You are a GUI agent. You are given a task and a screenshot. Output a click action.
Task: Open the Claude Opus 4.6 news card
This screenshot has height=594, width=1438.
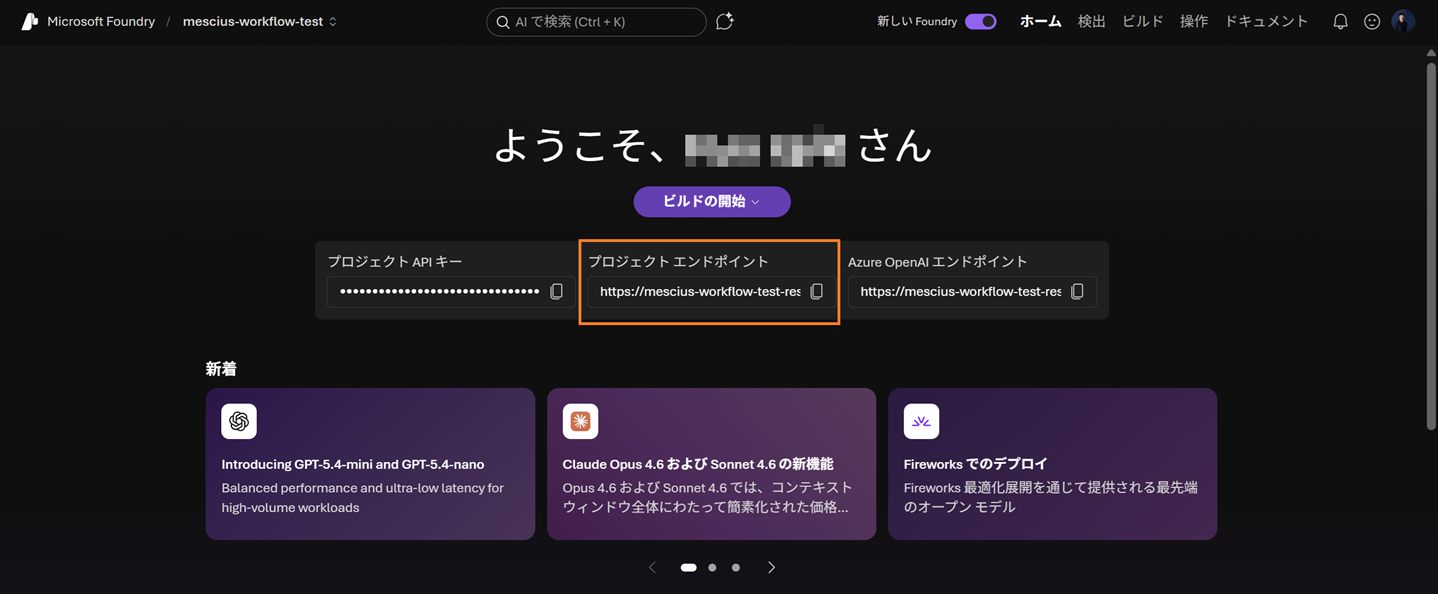click(711, 464)
